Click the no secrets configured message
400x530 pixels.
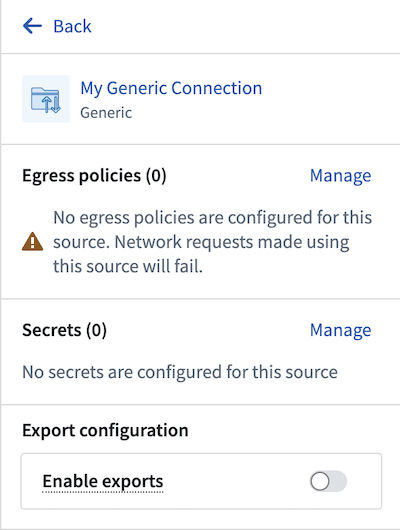(180, 372)
